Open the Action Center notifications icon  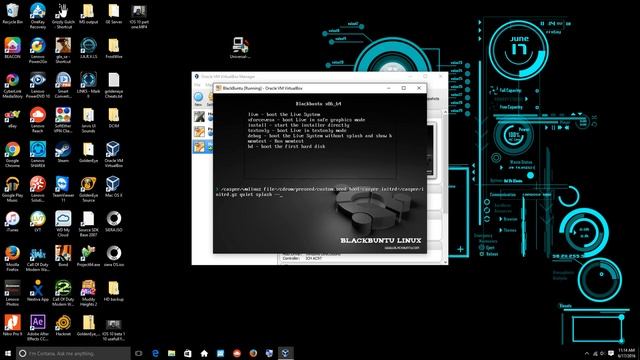[x=611, y=353]
